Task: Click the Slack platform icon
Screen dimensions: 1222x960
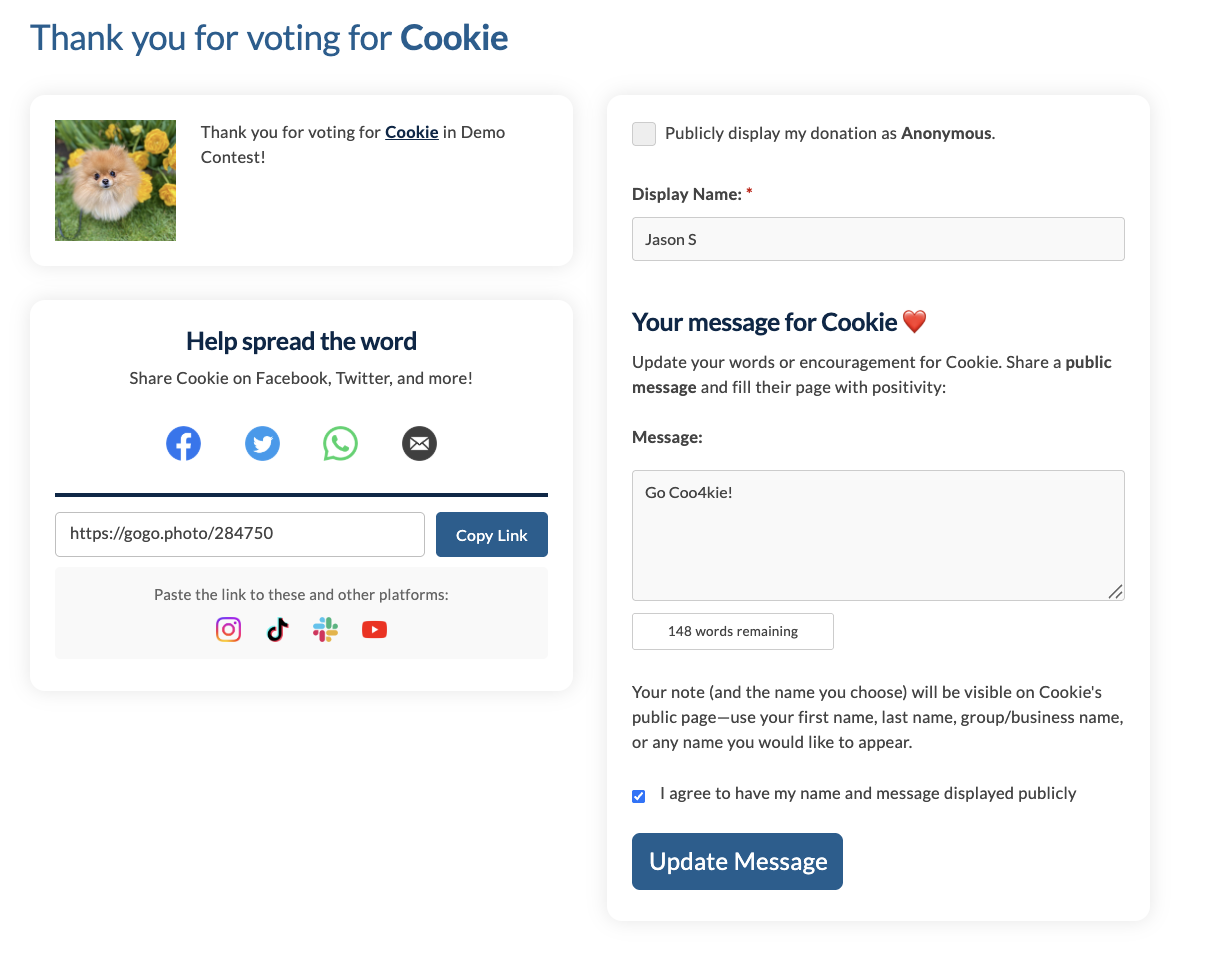Action: point(325,629)
